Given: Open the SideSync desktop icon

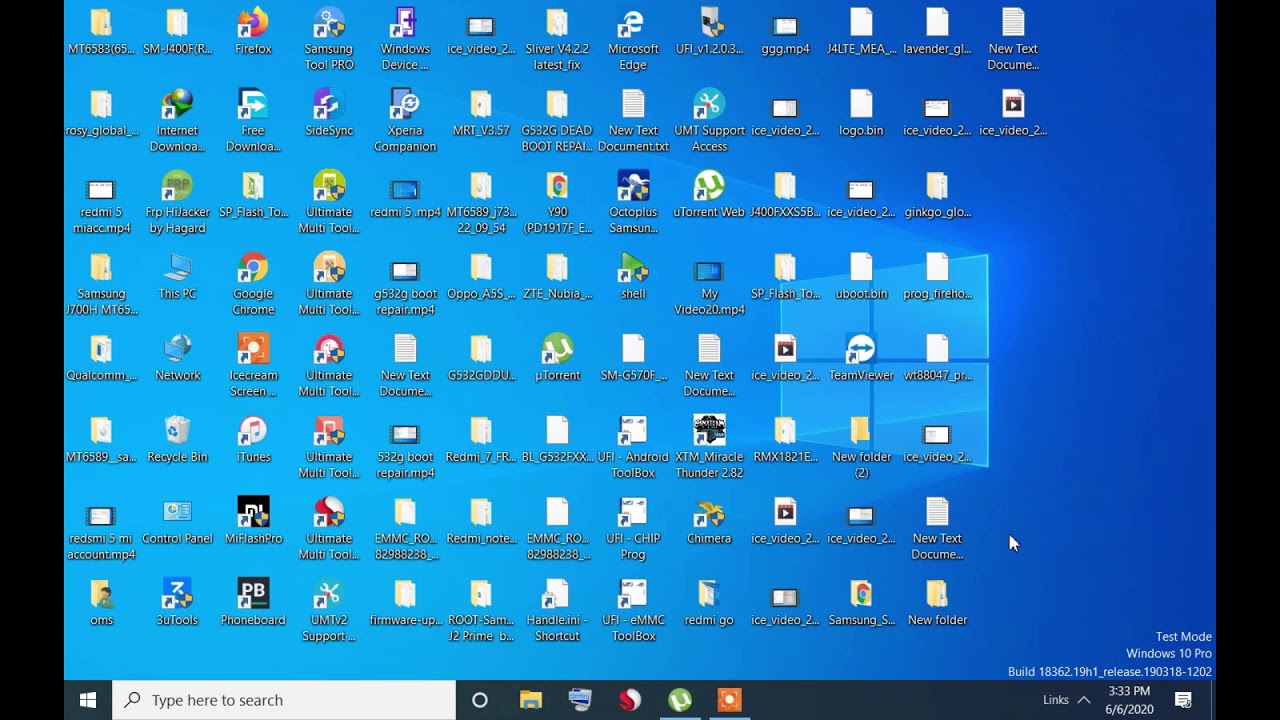Looking at the screenshot, I should (x=329, y=113).
